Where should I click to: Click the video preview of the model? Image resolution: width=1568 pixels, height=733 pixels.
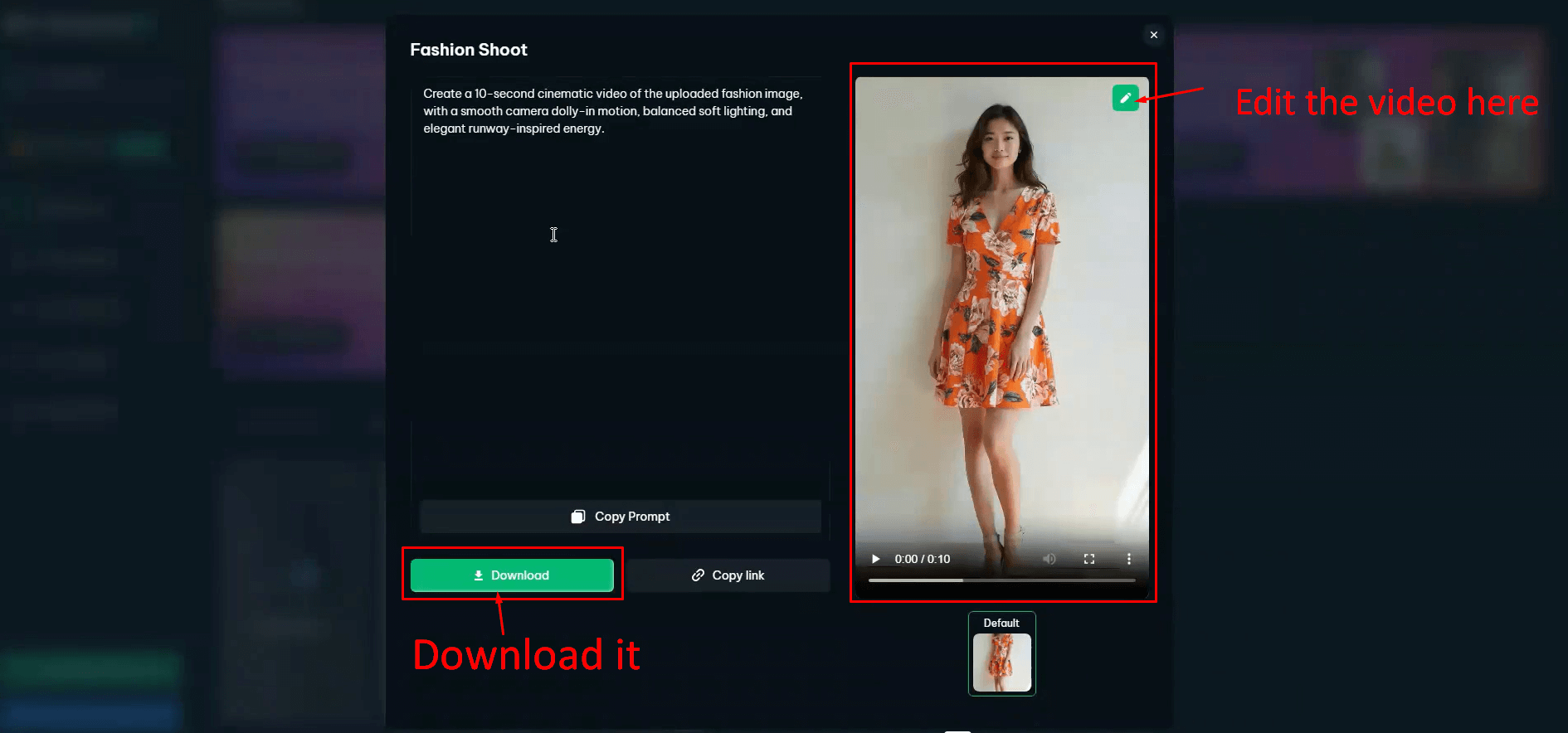(x=1001, y=315)
